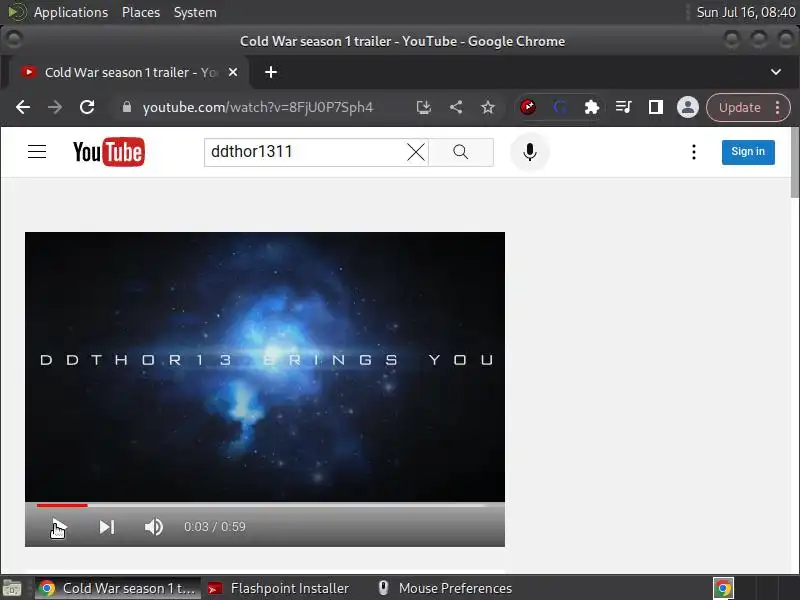Share this page using the share icon
The height and width of the screenshot is (600, 800).
456,107
